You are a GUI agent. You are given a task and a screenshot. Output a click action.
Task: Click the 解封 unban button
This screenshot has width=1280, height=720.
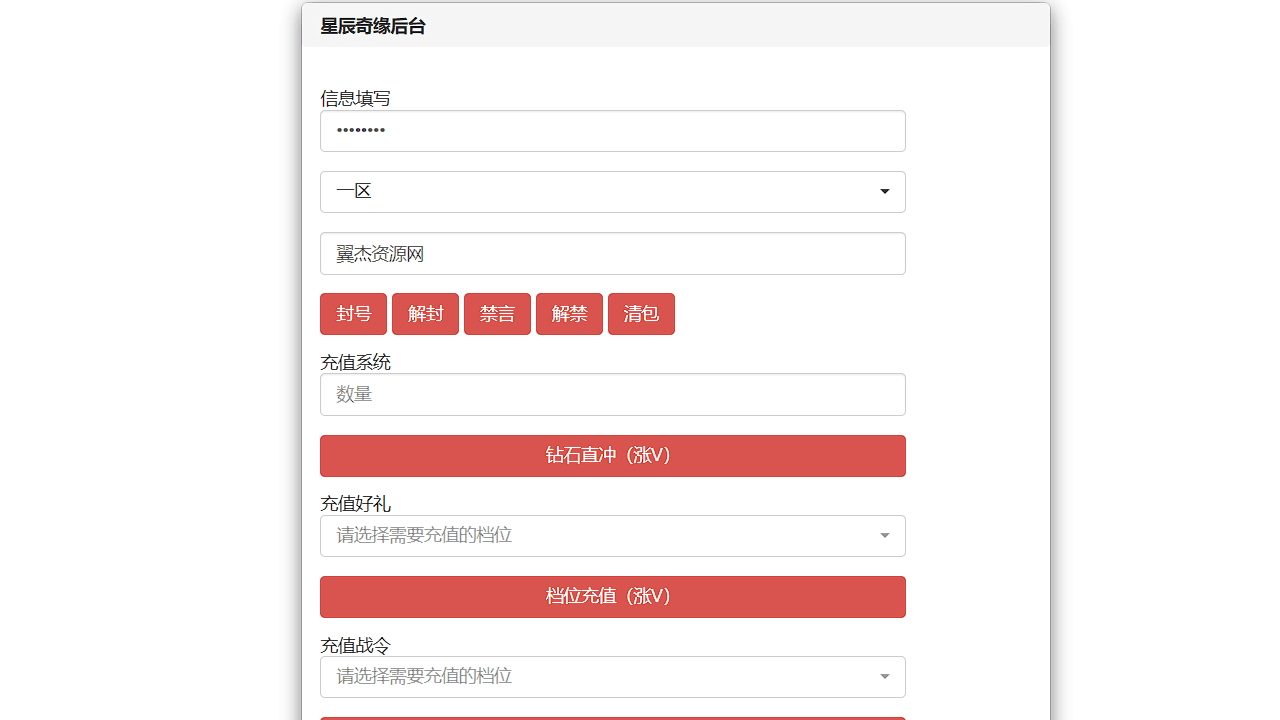point(425,313)
